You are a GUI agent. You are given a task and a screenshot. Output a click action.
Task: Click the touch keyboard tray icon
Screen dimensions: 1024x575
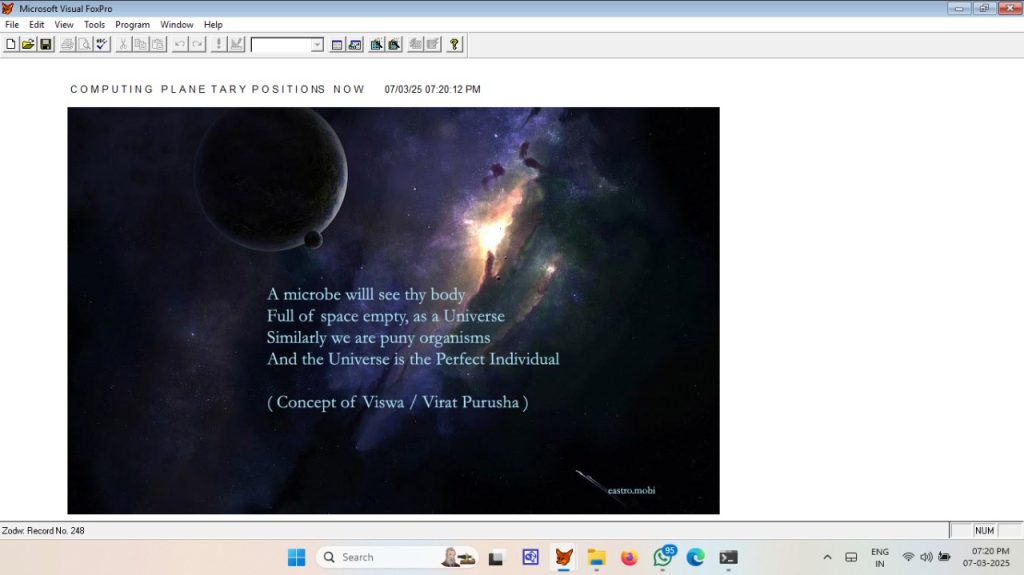click(x=851, y=557)
